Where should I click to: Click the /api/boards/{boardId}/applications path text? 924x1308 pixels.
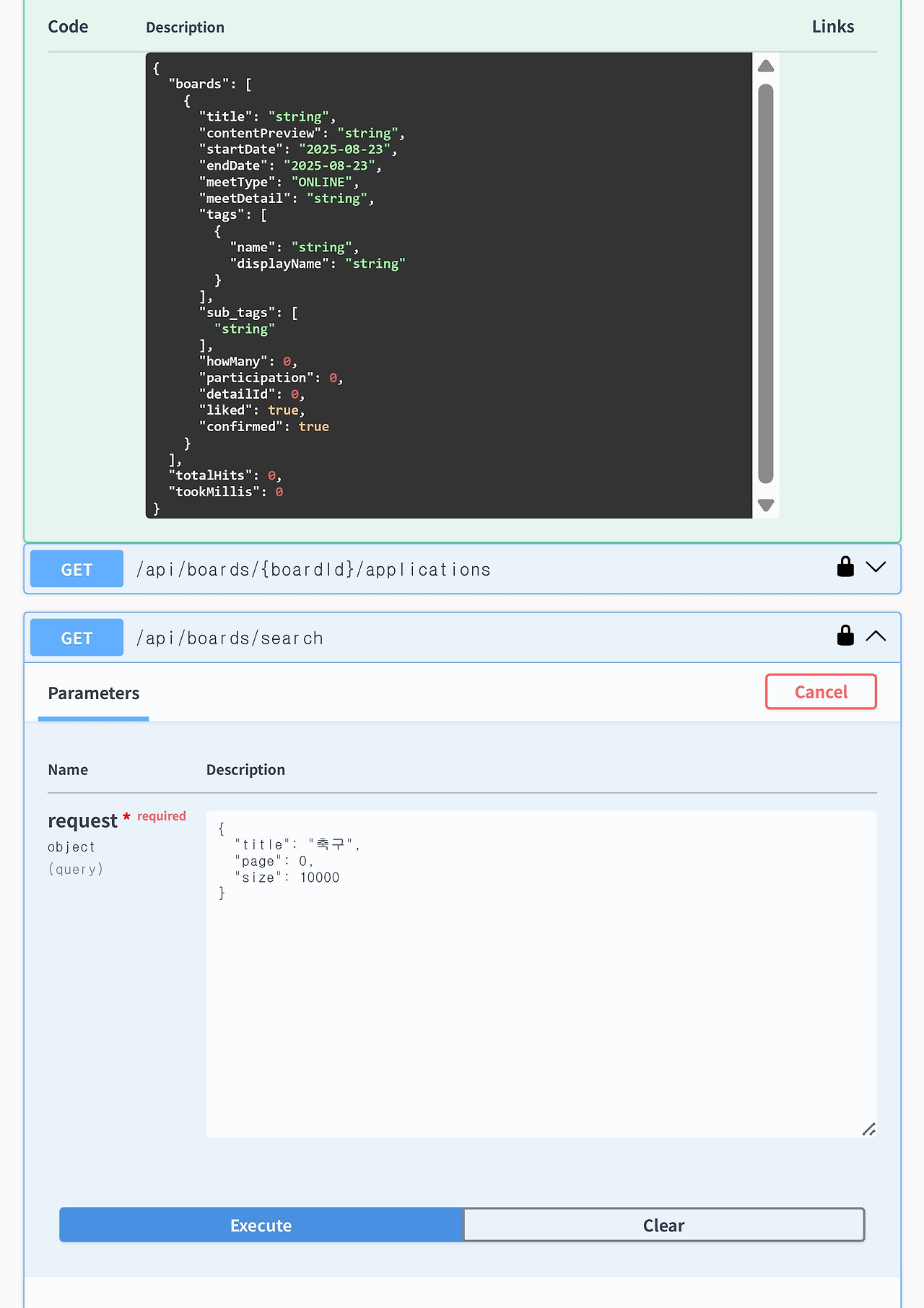pos(313,570)
